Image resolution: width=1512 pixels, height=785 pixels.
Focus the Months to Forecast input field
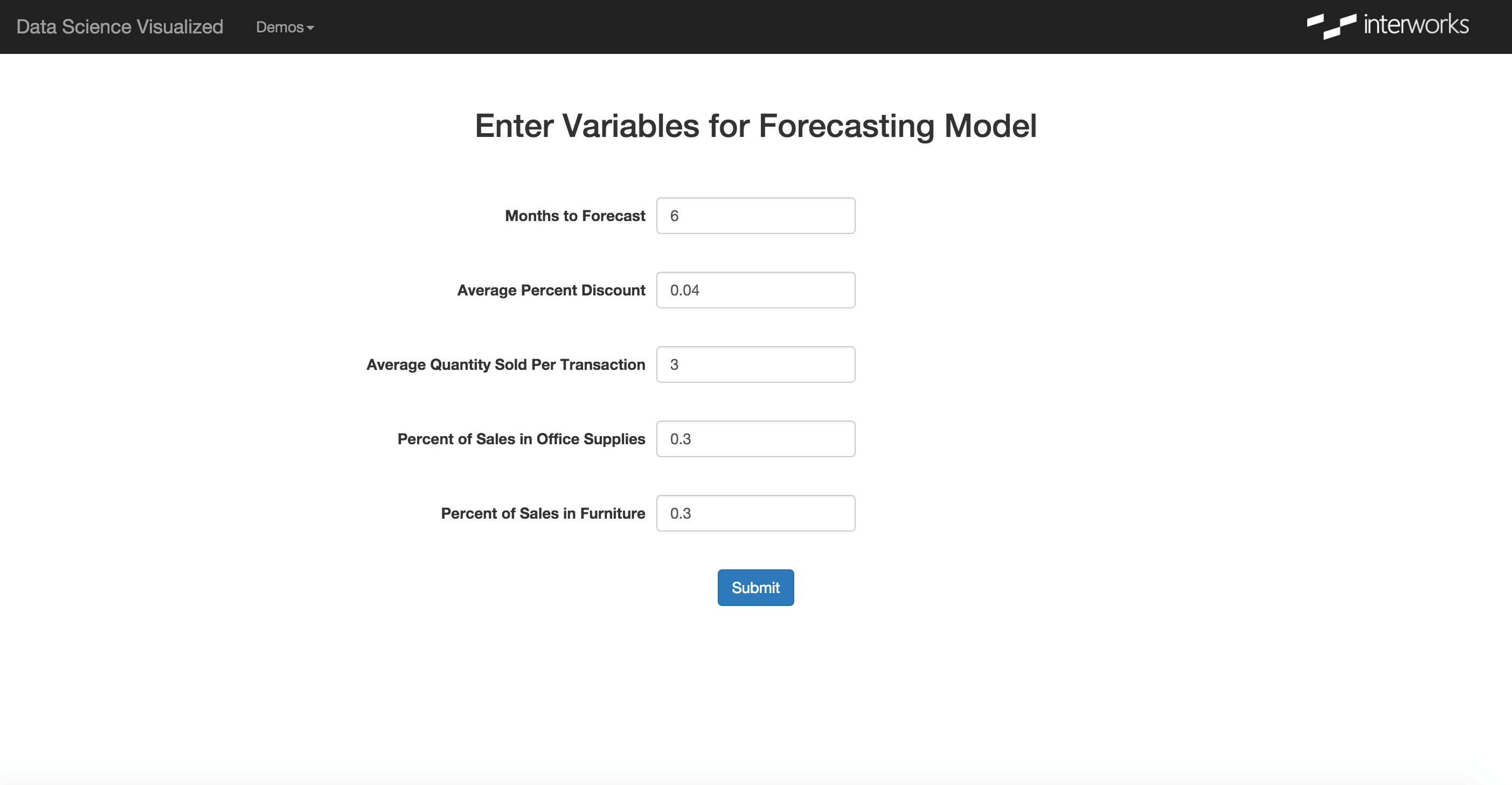coord(755,216)
